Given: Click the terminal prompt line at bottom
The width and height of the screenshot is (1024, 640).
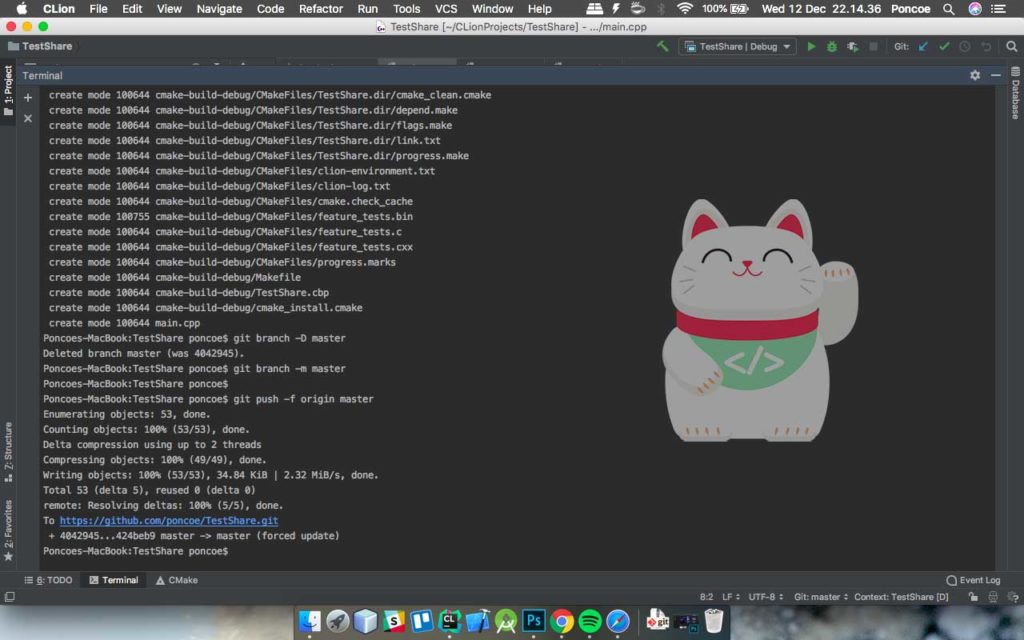Looking at the screenshot, I should point(135,551).
